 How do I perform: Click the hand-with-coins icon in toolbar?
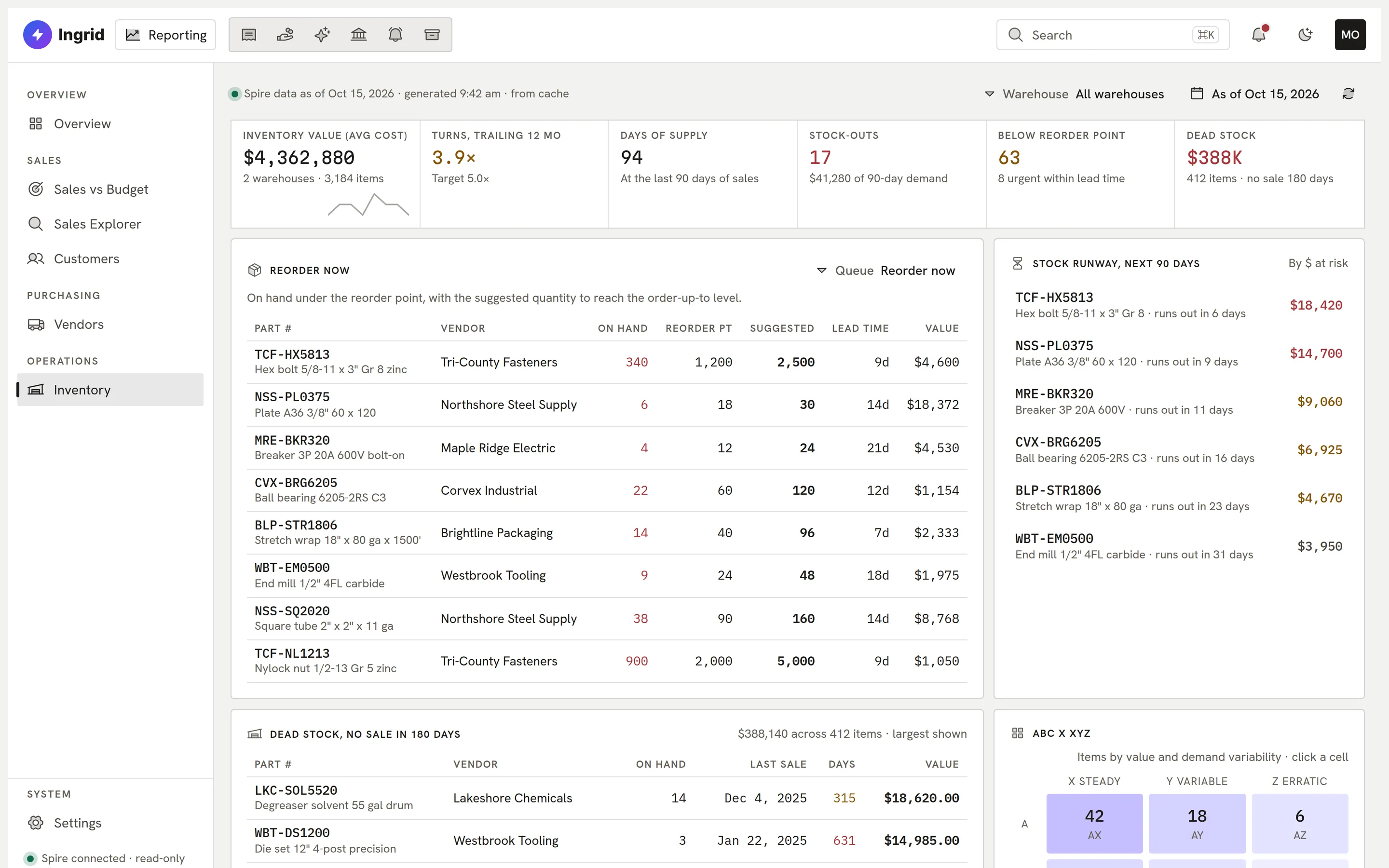(285, 35)
